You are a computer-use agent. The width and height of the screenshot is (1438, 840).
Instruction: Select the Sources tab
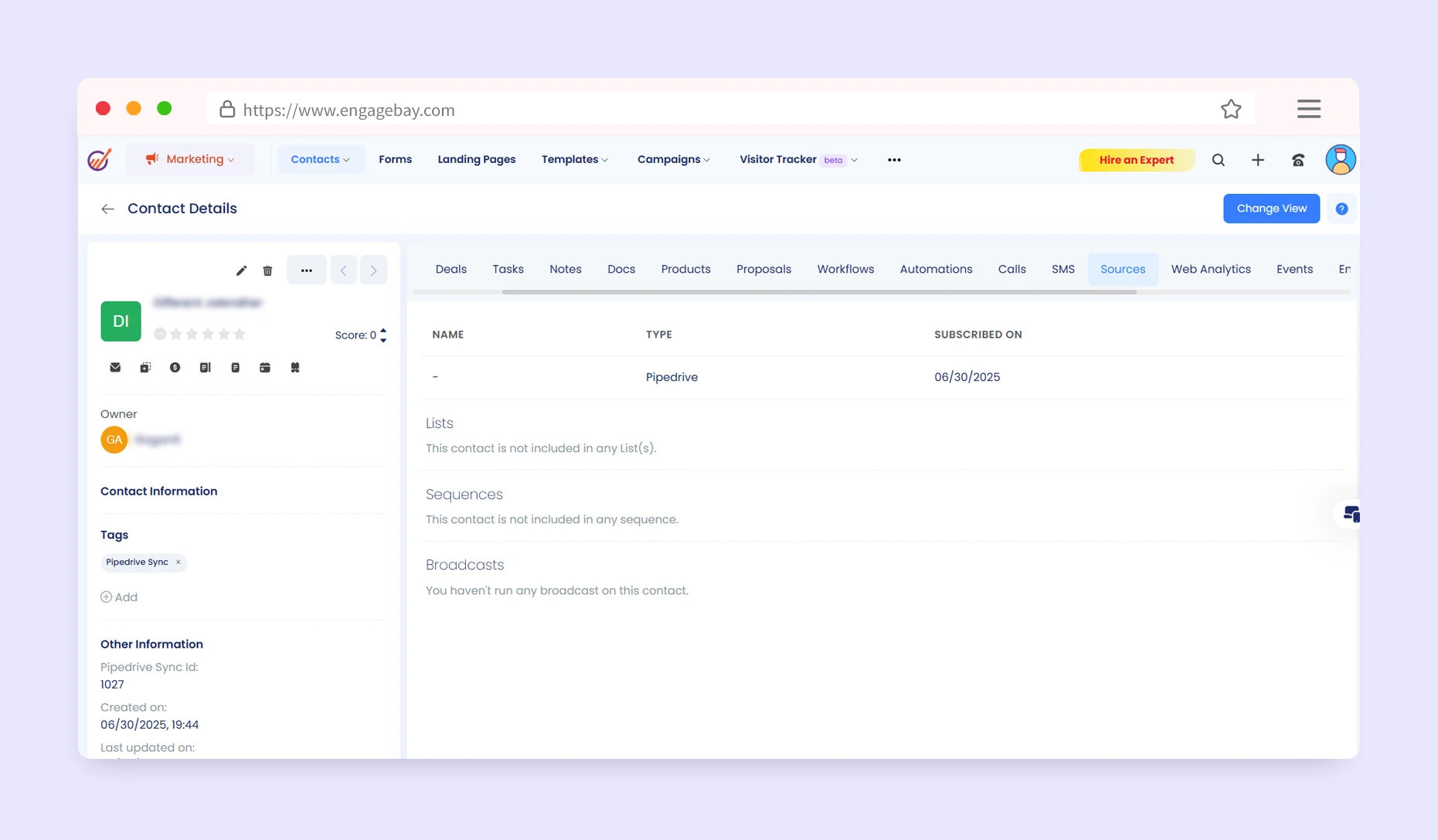[1124, 269]
